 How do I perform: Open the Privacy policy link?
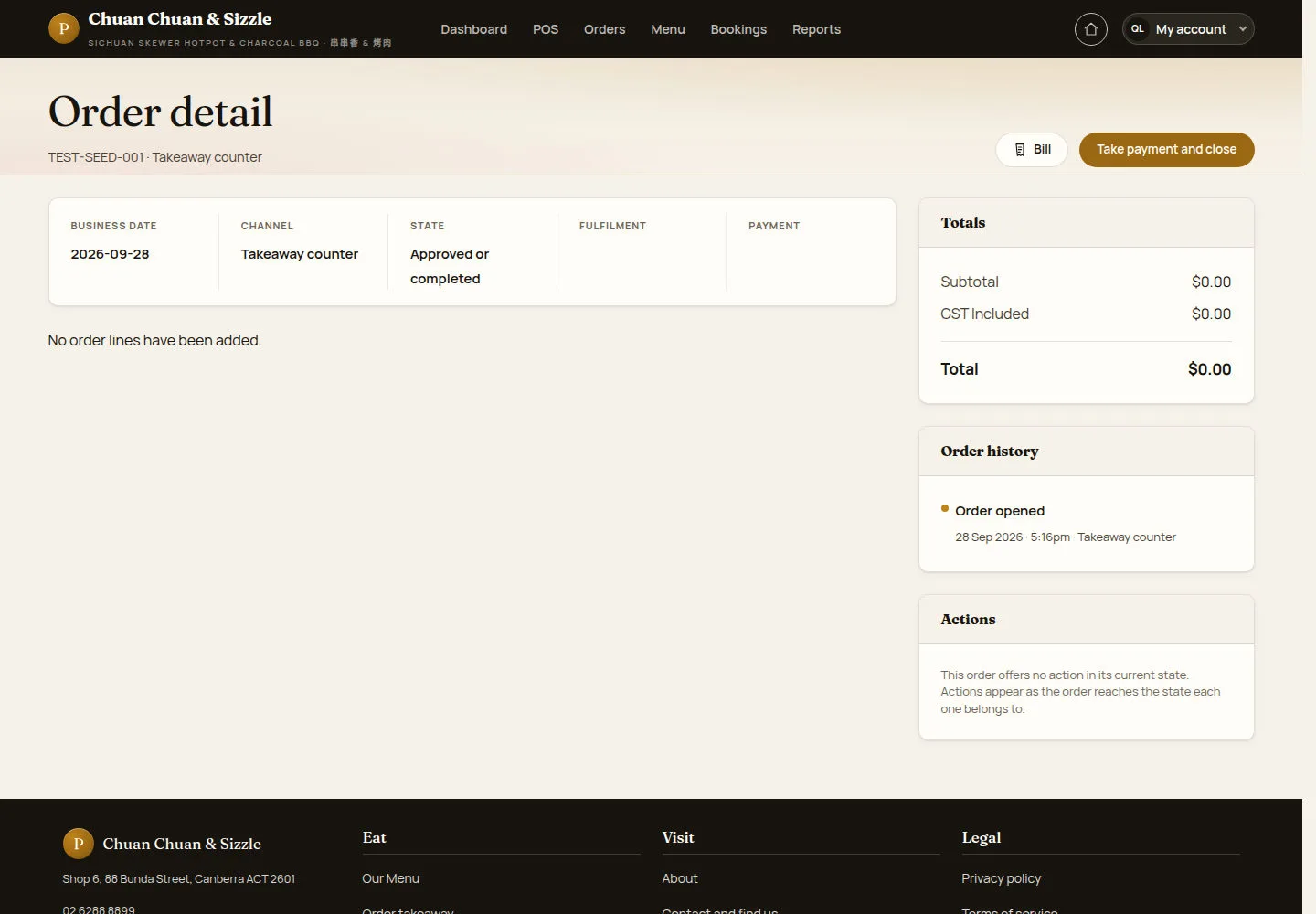(1001, 878)
